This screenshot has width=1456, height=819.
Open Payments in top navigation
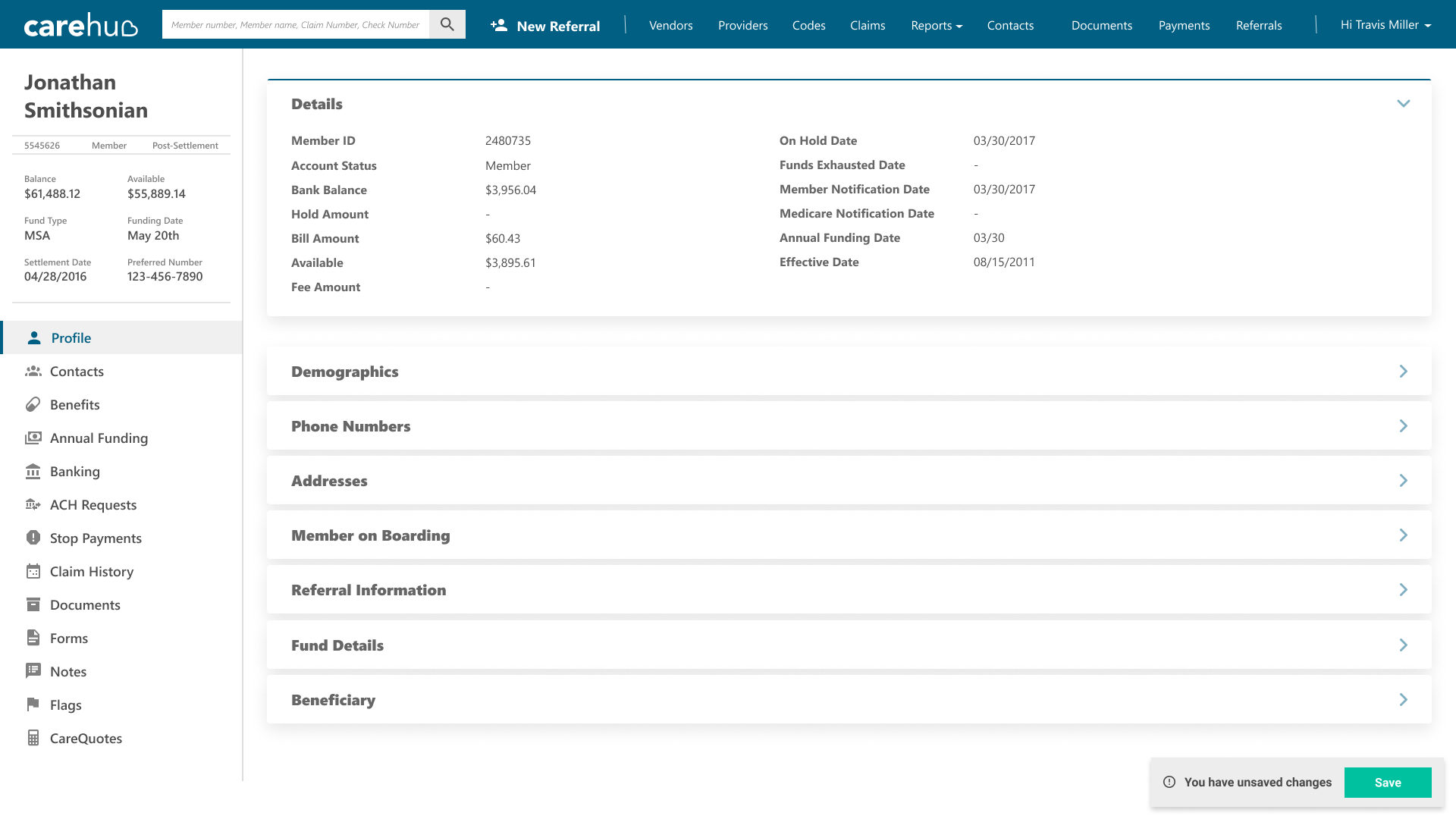tap(1185, 25)
